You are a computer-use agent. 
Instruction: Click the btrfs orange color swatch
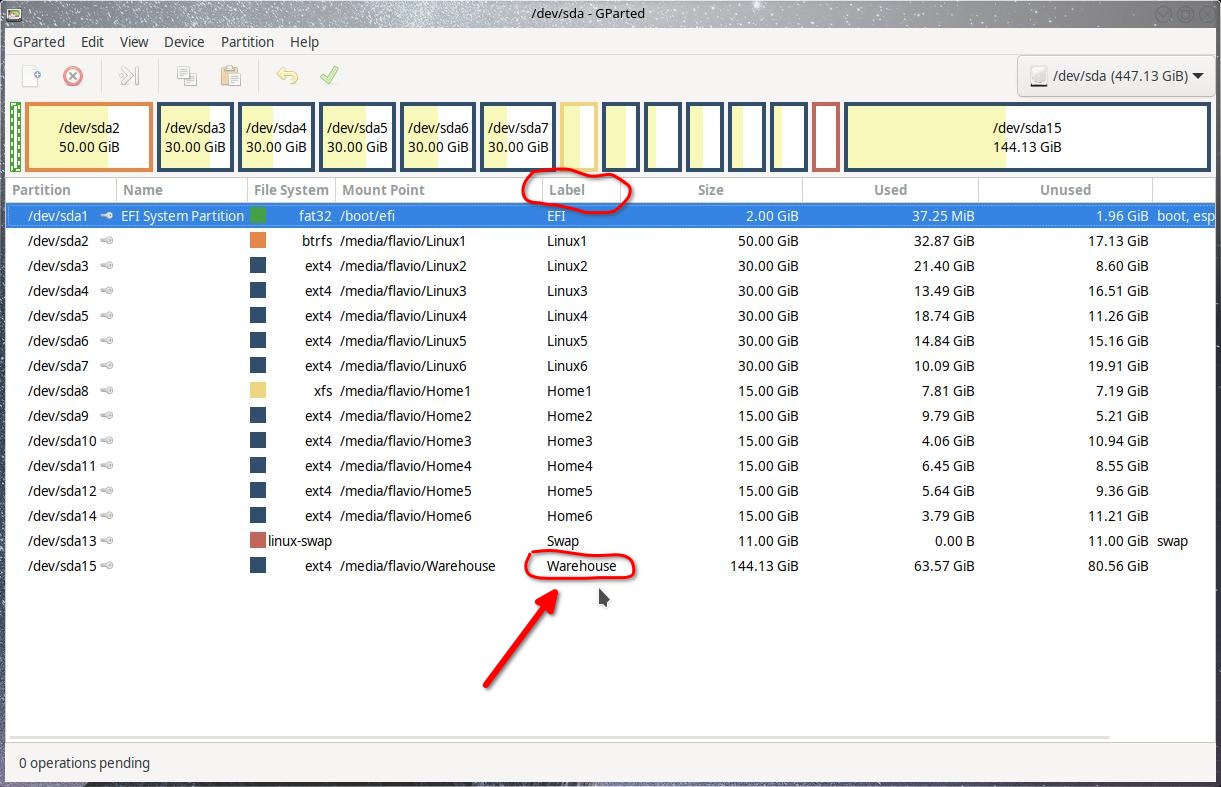click(258, 241)
